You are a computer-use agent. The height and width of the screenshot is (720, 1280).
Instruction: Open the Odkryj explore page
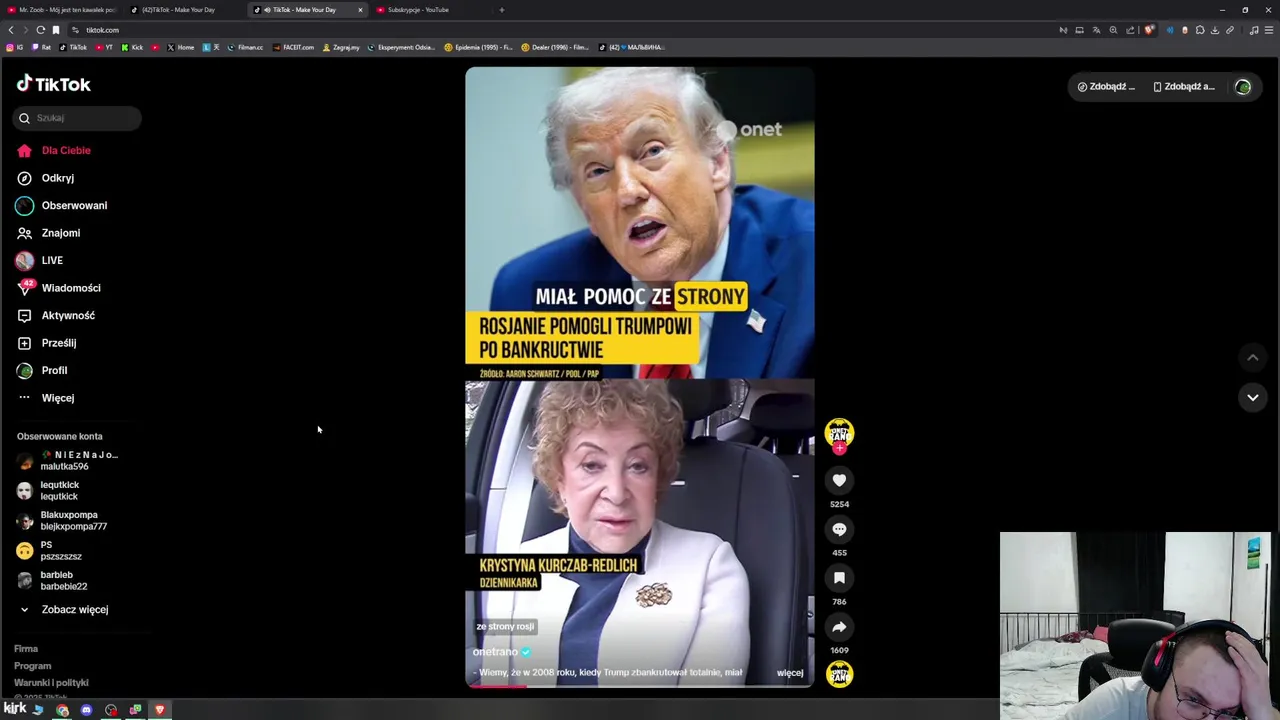(x=46, y=178)
